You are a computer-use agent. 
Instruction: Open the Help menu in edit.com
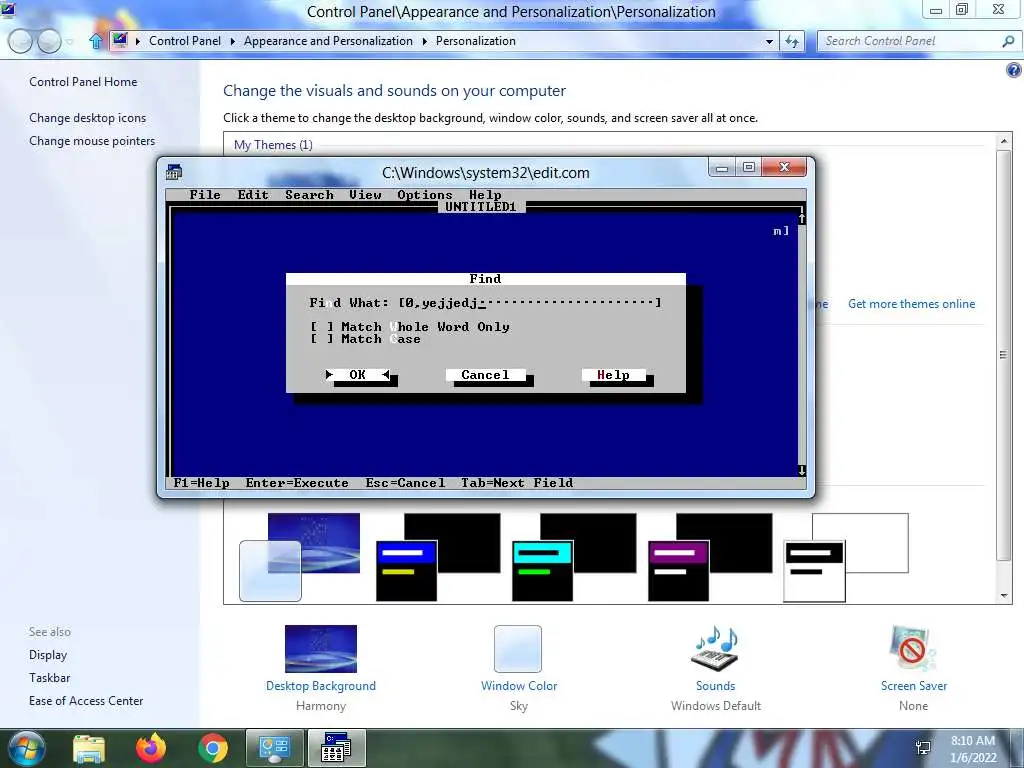(485, 195)
